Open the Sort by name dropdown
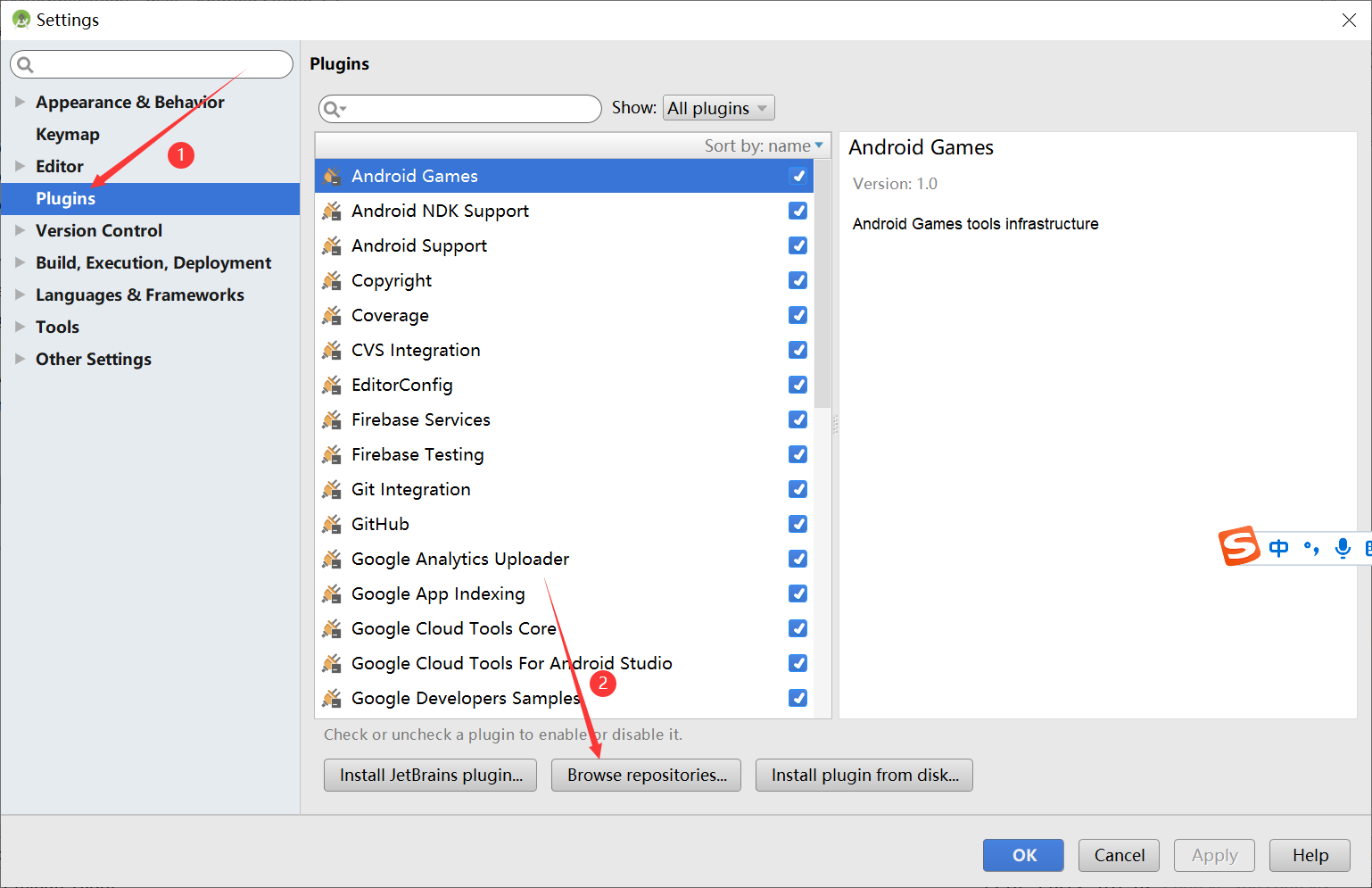This screenshot has height=888, width=1372. coord(764,145)
